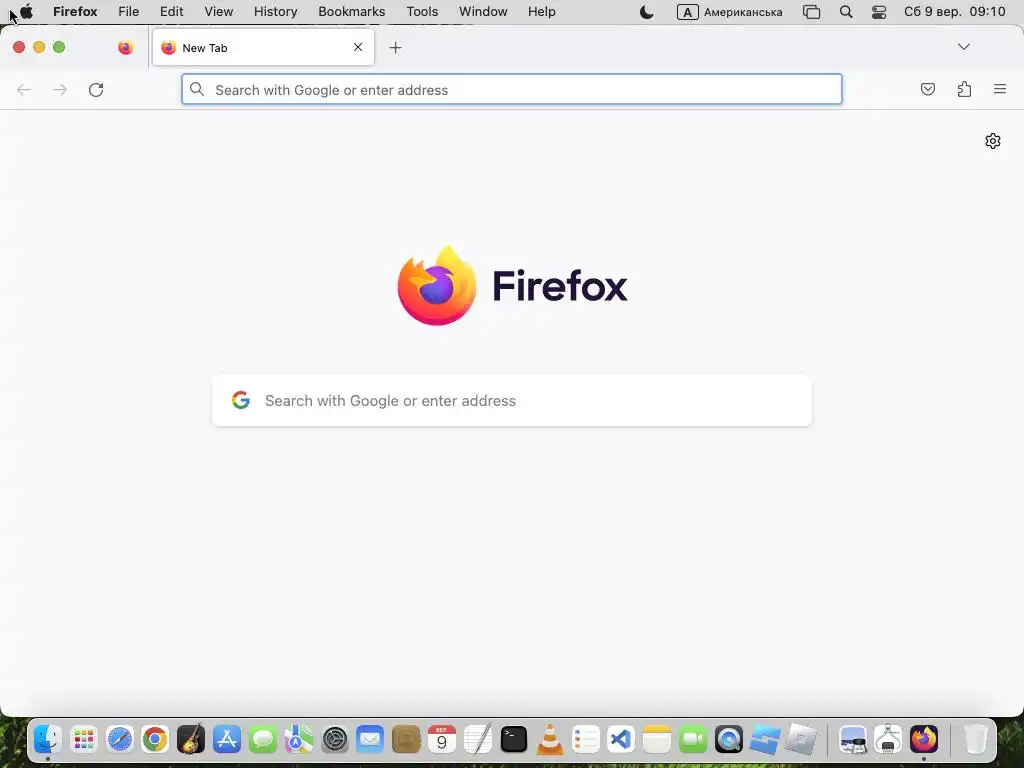Open Reminders from the Dock
The image size is (1024, 768).
tap(586, 740)
